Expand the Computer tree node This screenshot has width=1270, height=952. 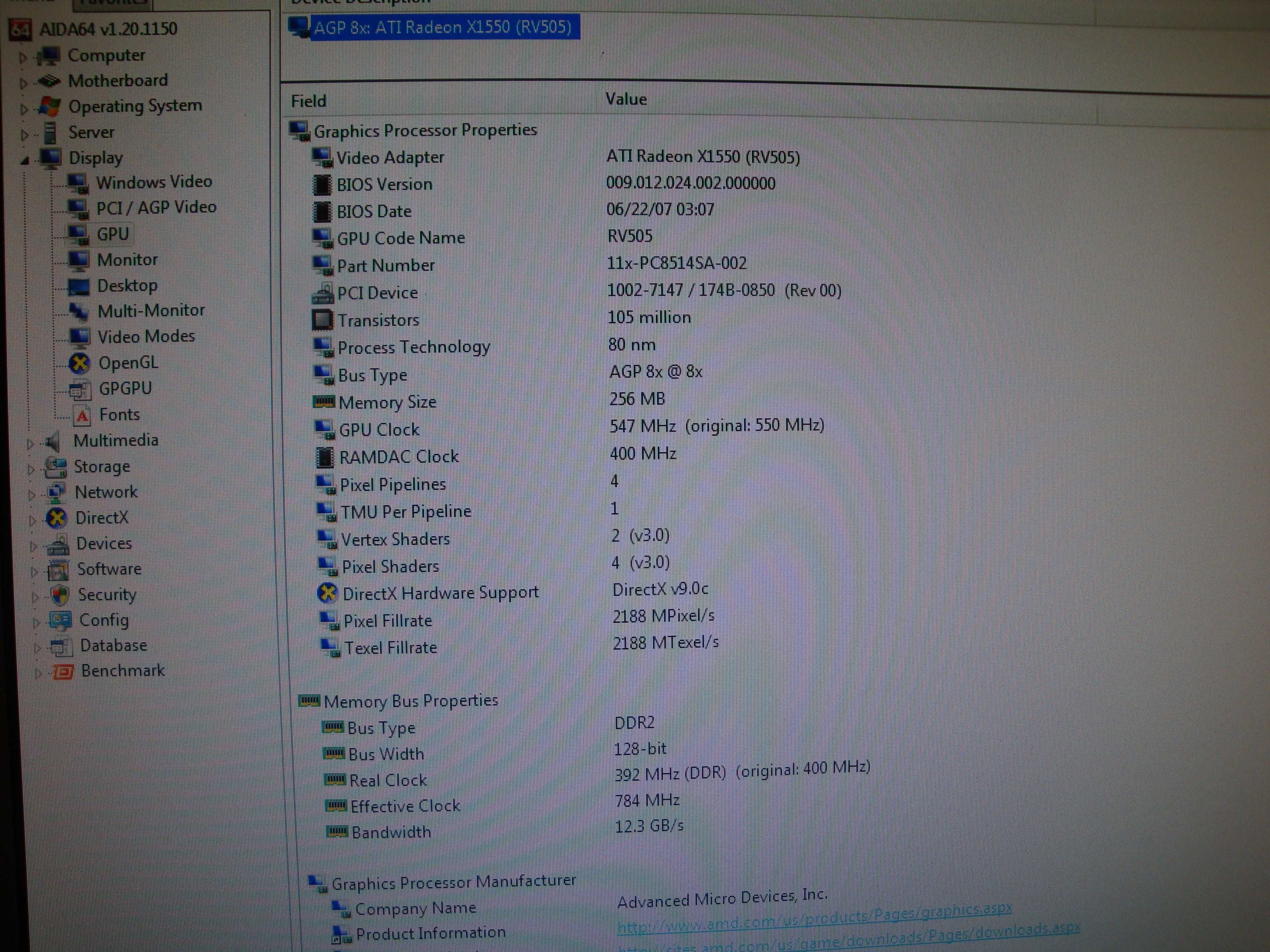point(23,57)
